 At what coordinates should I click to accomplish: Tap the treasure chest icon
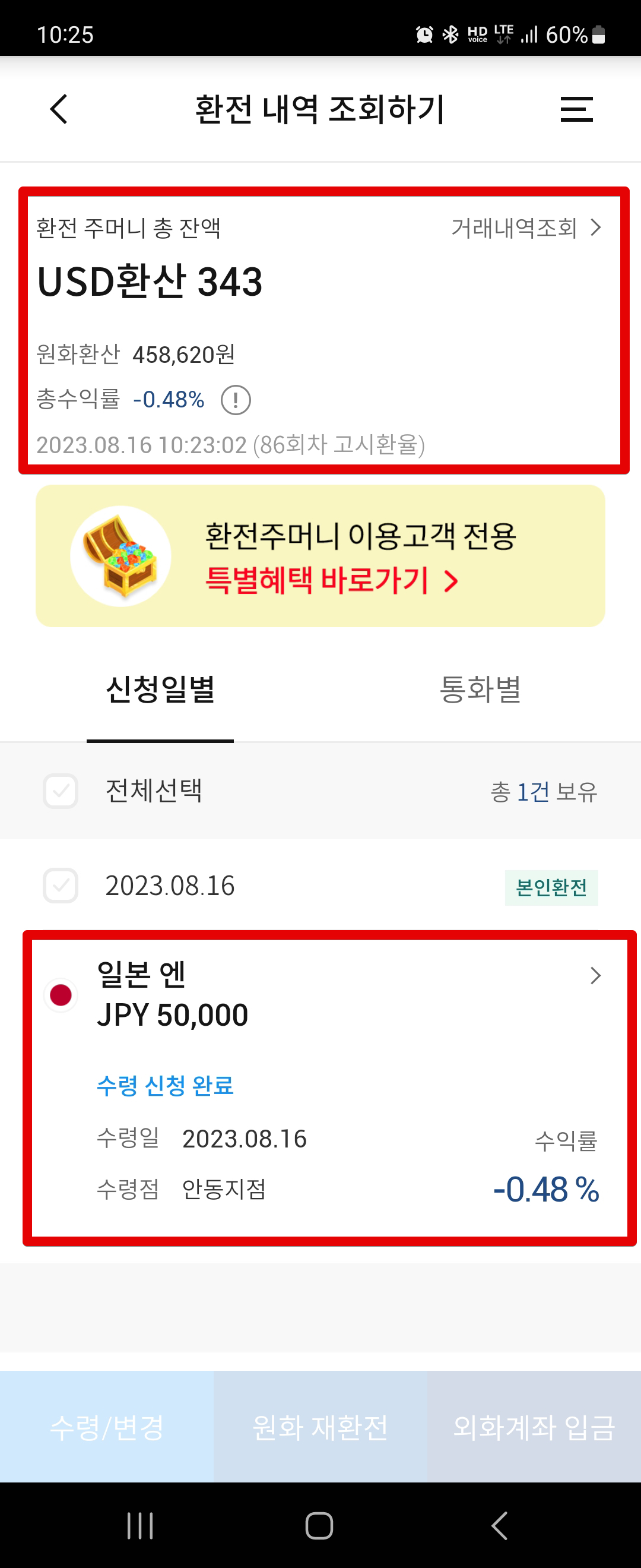(x=120, y=556)
